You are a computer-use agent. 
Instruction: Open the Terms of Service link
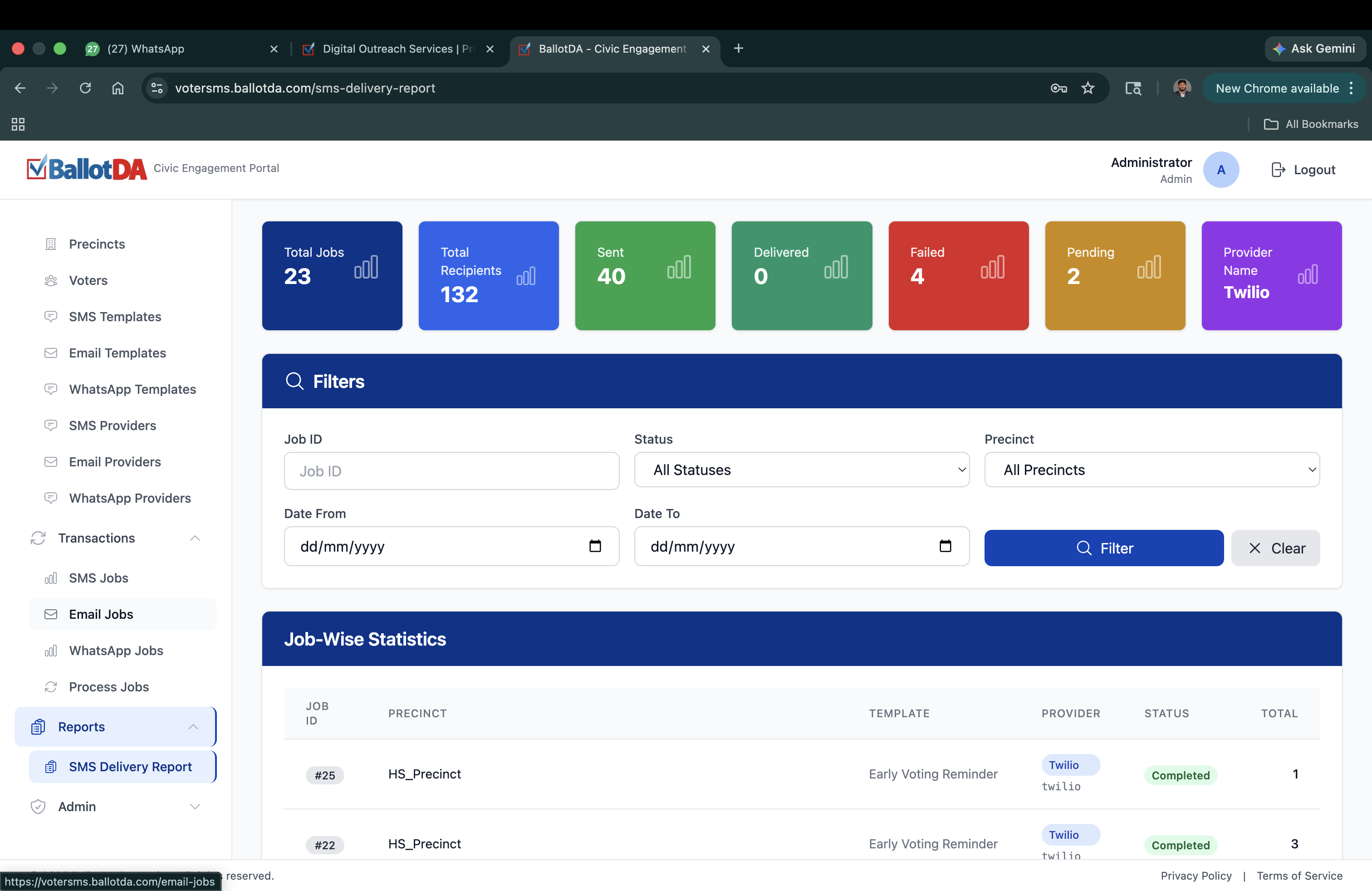pyautogui.click(x=1299, y=876)
